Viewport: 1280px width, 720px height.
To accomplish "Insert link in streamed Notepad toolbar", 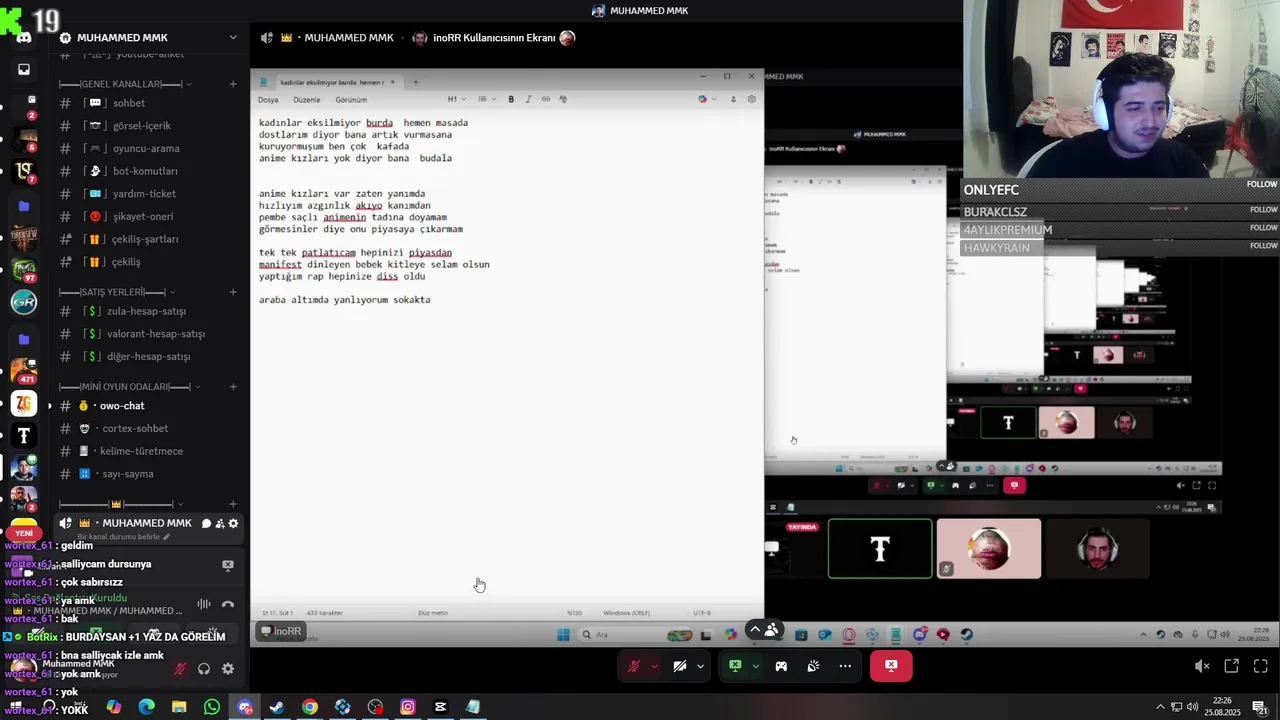I will [545, 100].
